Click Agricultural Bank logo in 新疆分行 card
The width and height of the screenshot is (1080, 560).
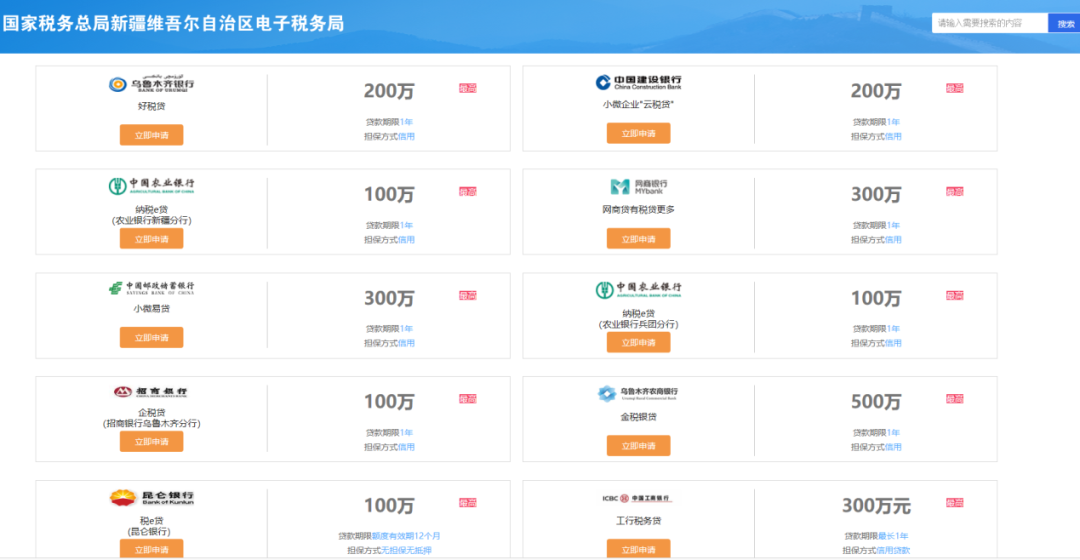152,185
